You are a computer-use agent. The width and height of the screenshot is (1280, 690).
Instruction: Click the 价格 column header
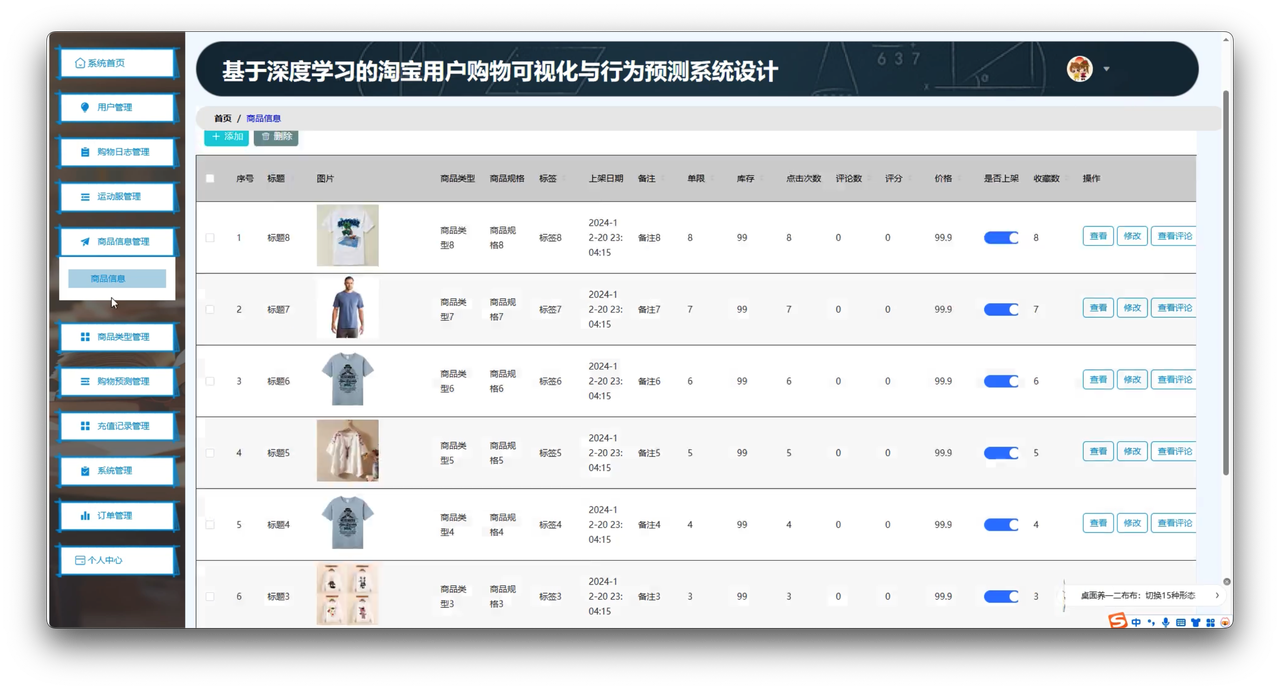point(943,179)
